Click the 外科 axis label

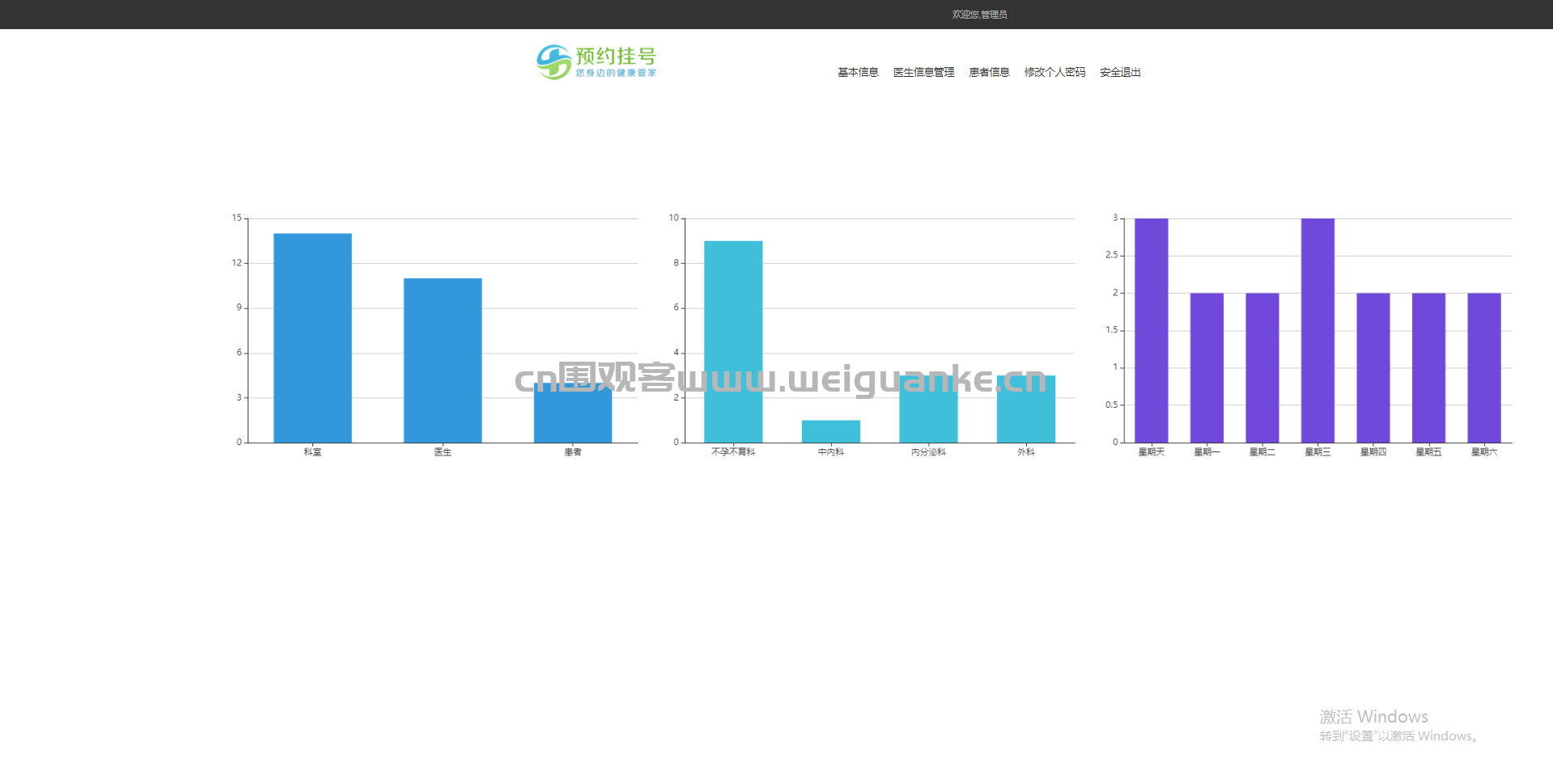(1026, 452)
